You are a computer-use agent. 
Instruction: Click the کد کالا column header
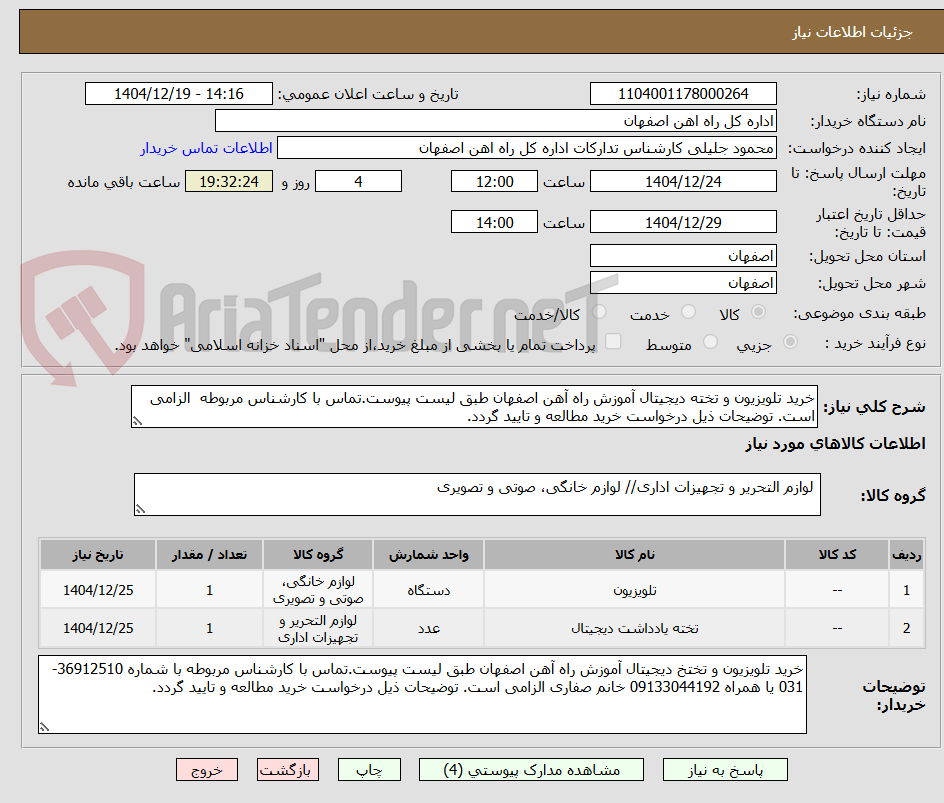[837, 554]
